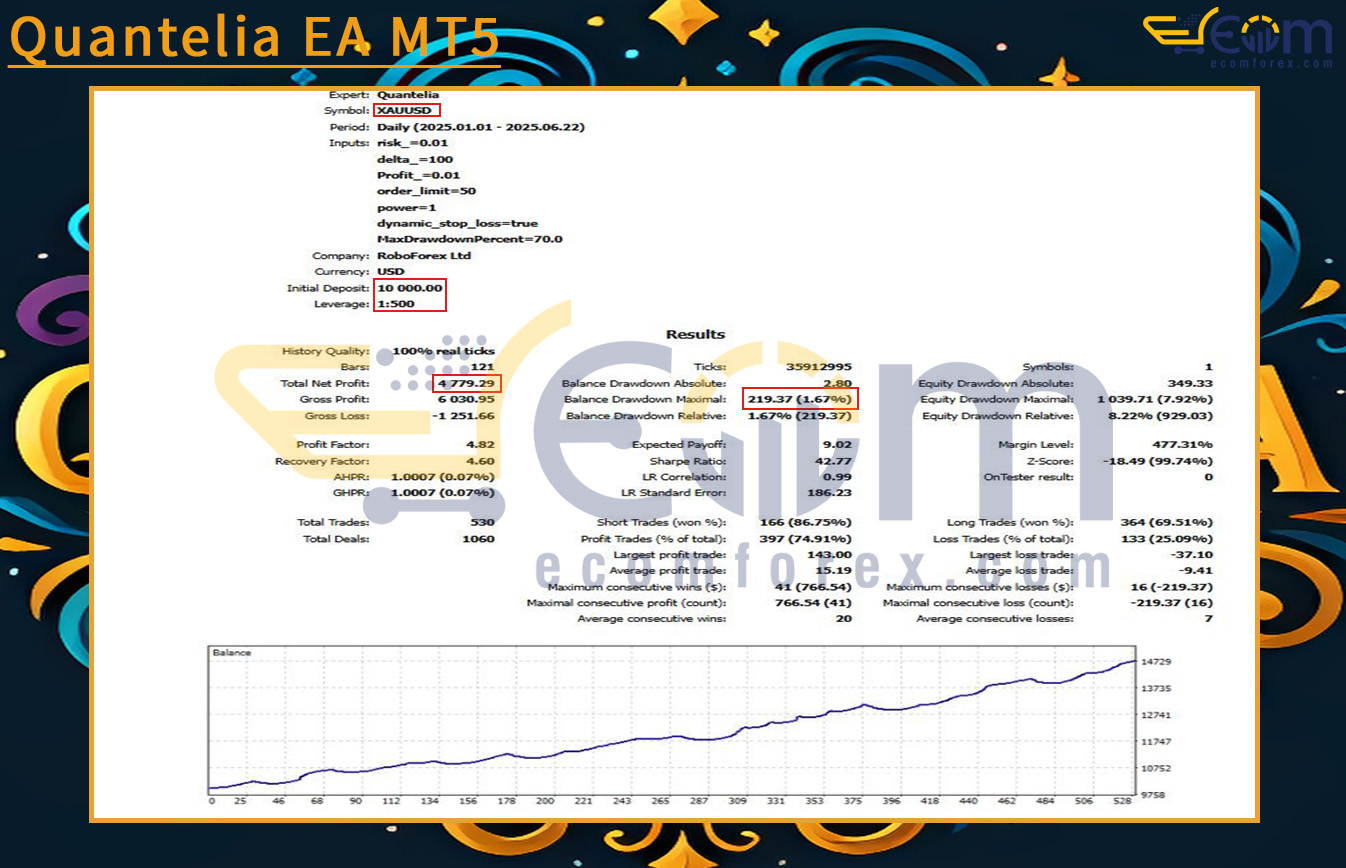Select average consecutive losses value 7

[1208, 619]
